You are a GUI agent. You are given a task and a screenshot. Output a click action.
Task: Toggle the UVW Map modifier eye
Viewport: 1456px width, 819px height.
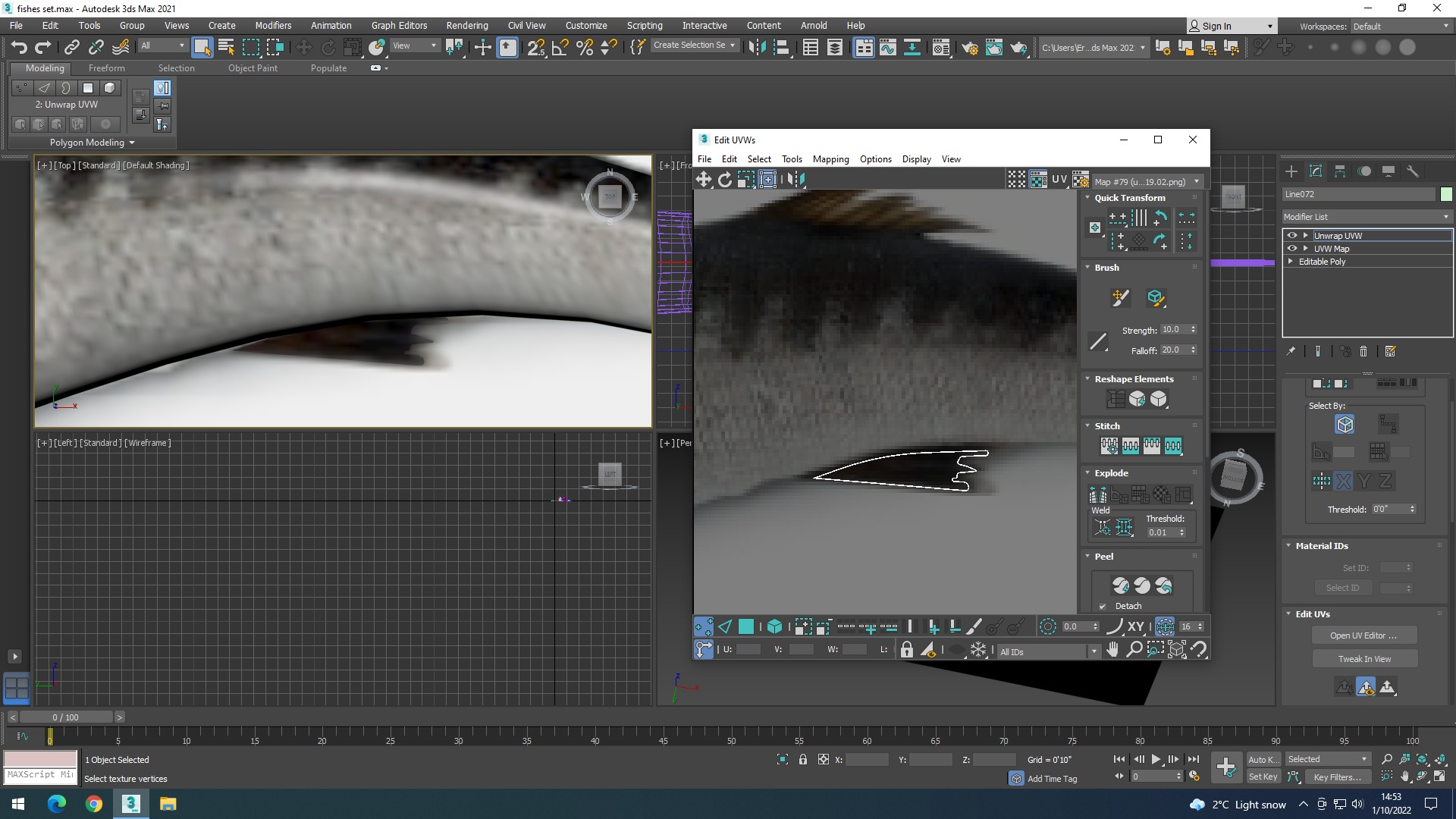pos(1292,249)
